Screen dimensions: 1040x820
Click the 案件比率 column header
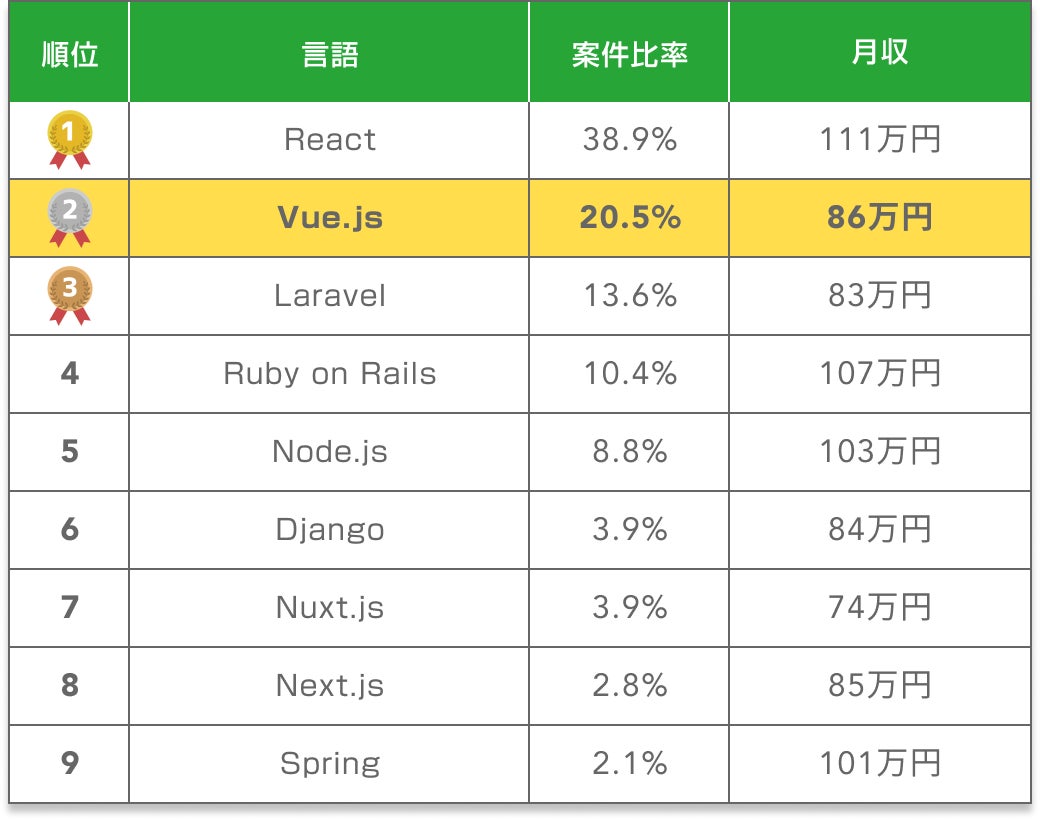point(629,53)
